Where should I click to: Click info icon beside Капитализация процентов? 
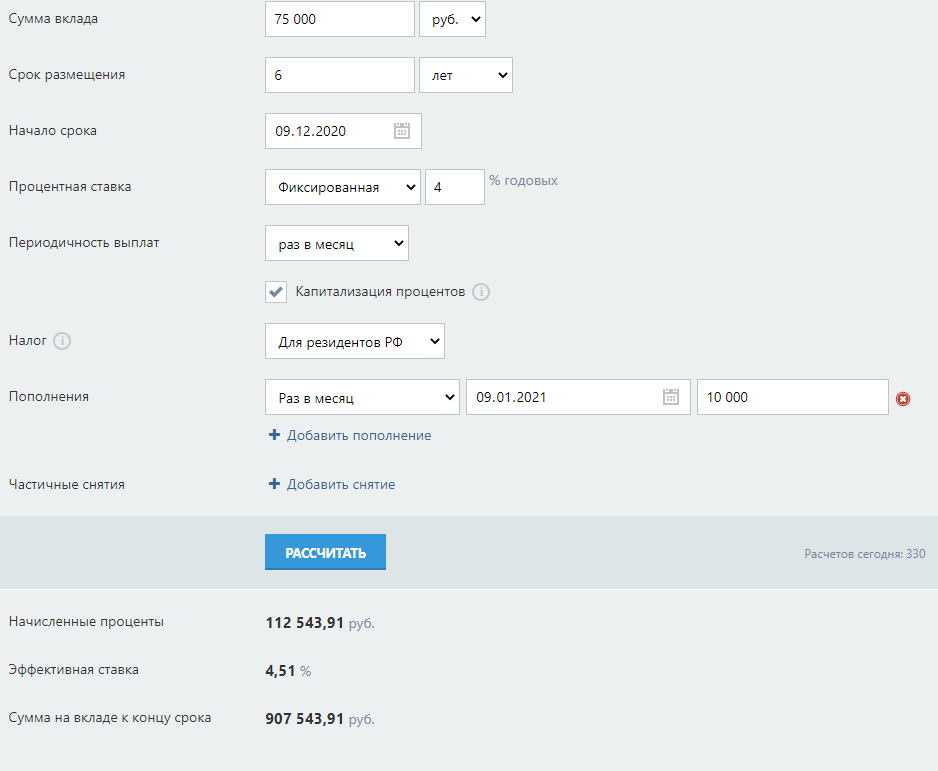coord(480,292)
